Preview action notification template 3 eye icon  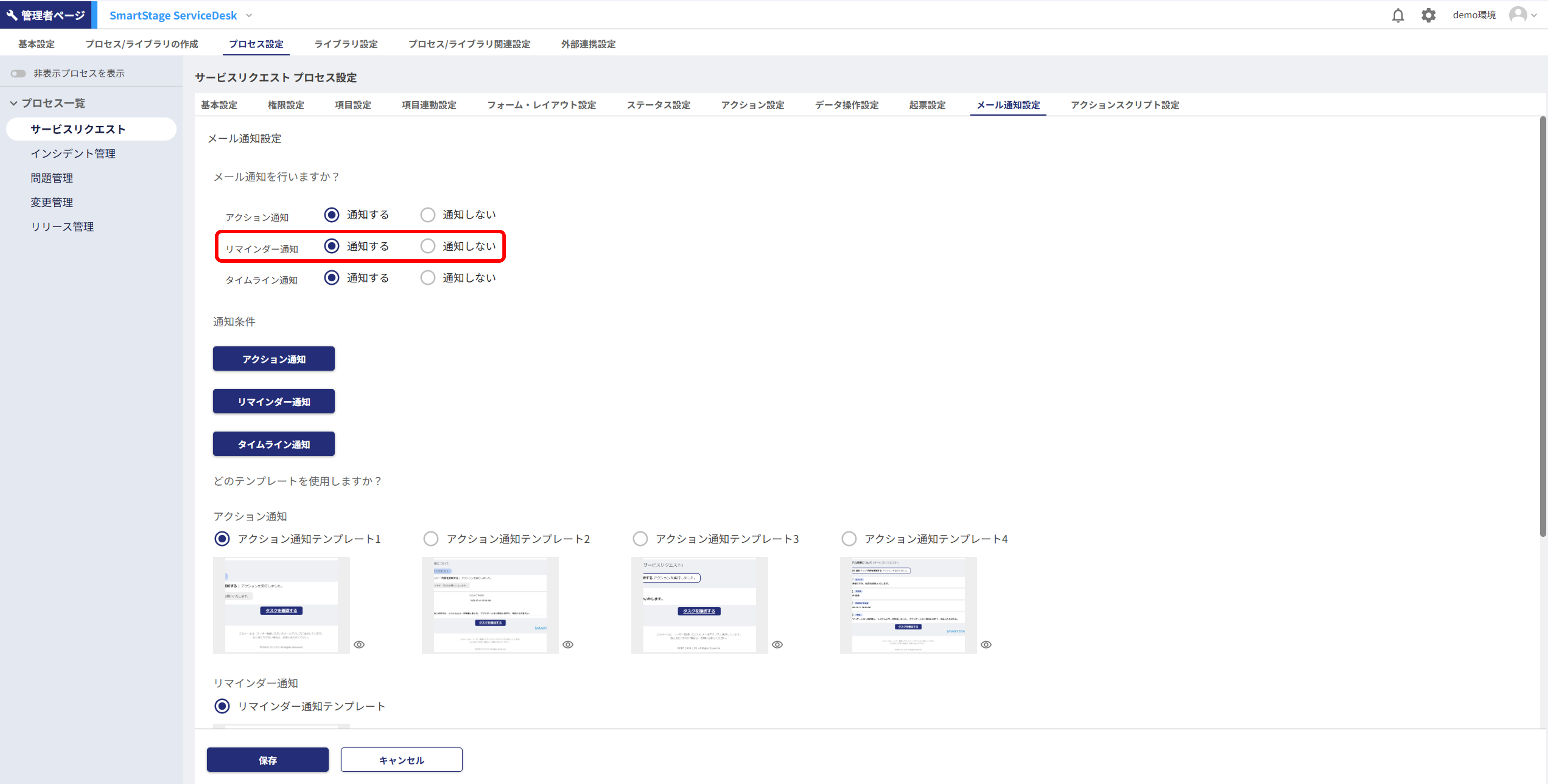[x=777, y=645]
